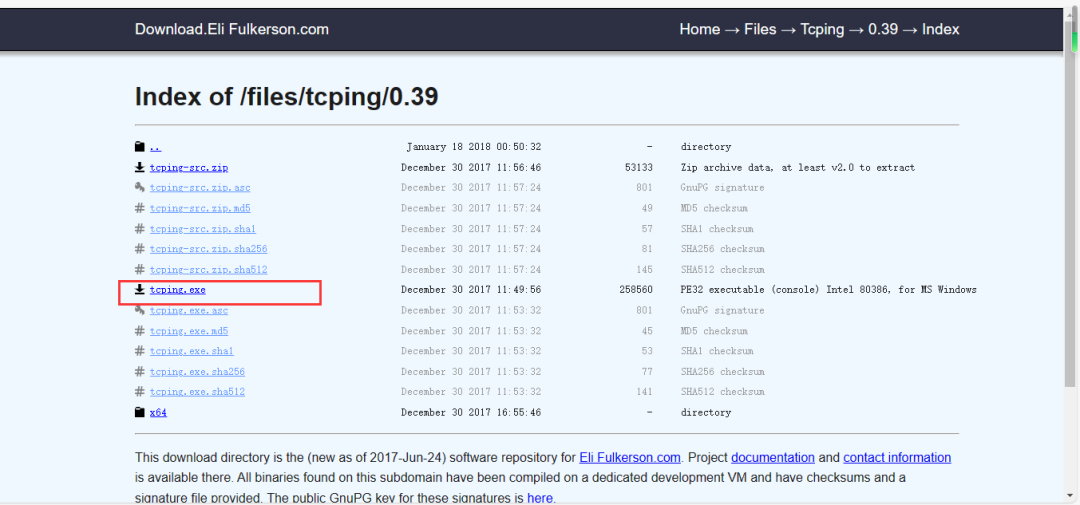Click the hash icon beside tcping-src.zip.md5
Viewport: 1080px width, 505px height.
(140, 208)
